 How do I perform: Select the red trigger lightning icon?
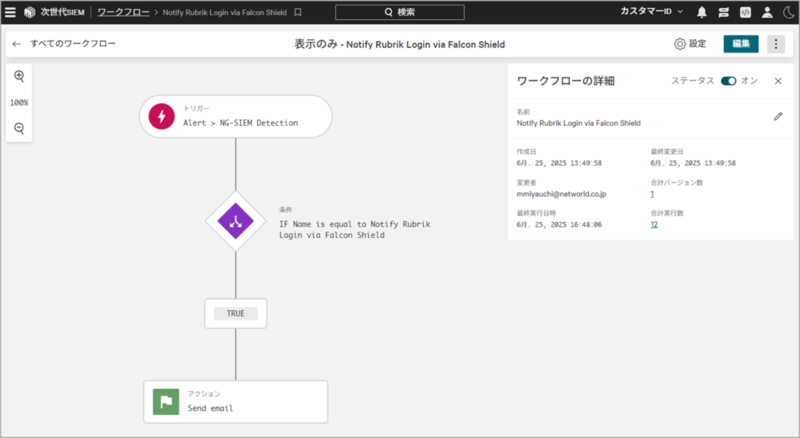(162, 116)
